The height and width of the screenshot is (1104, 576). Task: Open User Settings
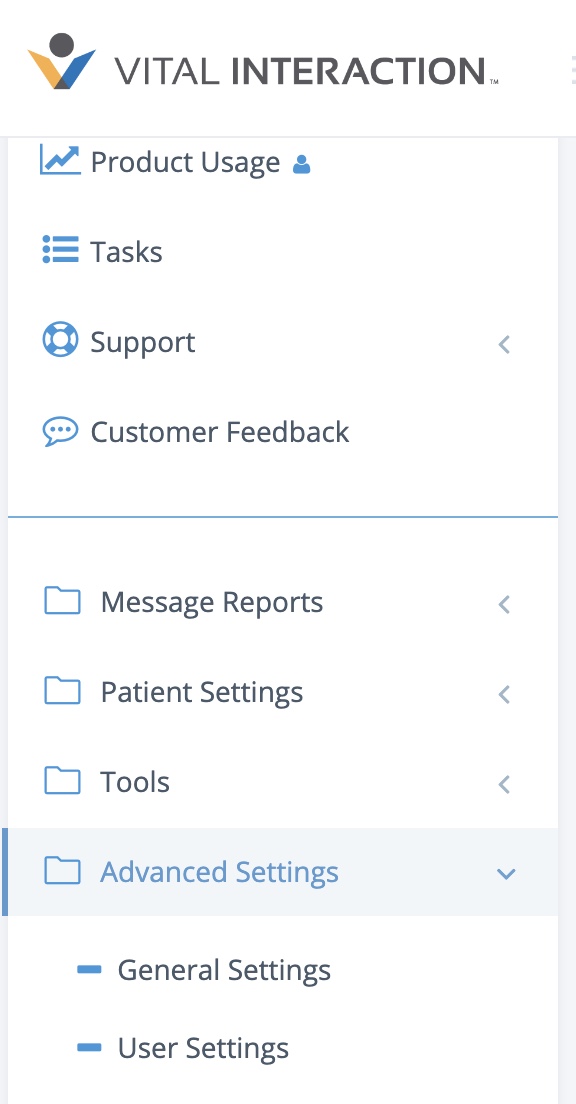pos(203,1048)
